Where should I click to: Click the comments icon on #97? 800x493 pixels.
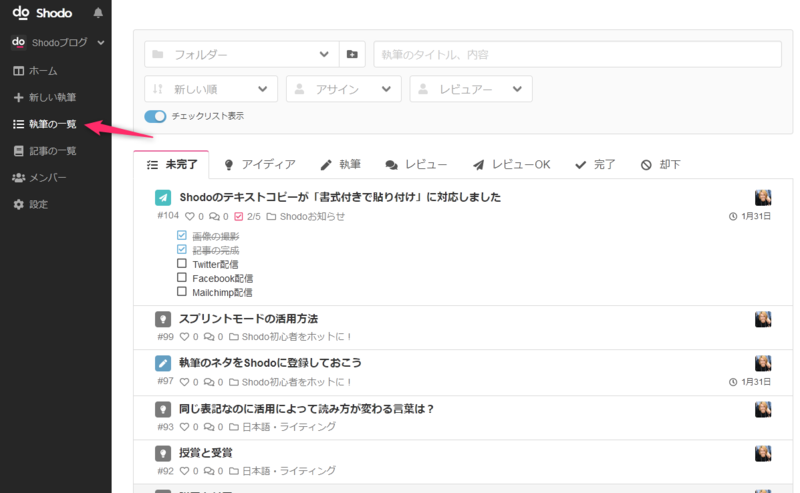[209, 382]
